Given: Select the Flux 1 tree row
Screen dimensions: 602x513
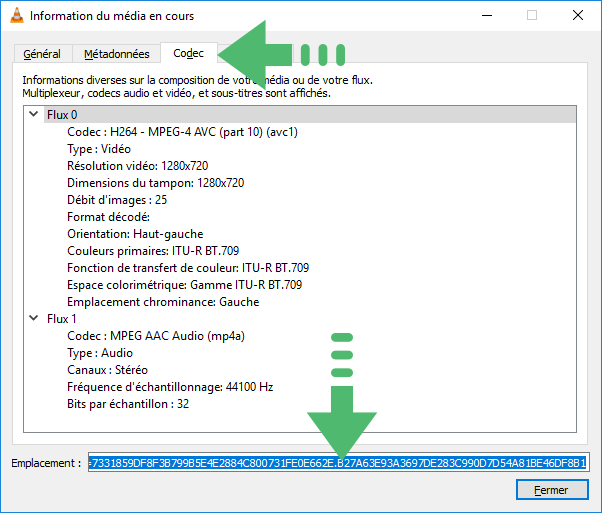Looking at the screenshot, I should click(x=310, y=319).
